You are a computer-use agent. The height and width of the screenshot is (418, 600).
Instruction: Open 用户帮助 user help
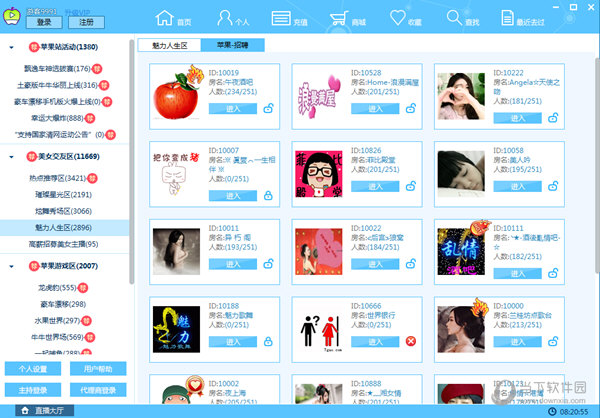click(x=98, y=369)
